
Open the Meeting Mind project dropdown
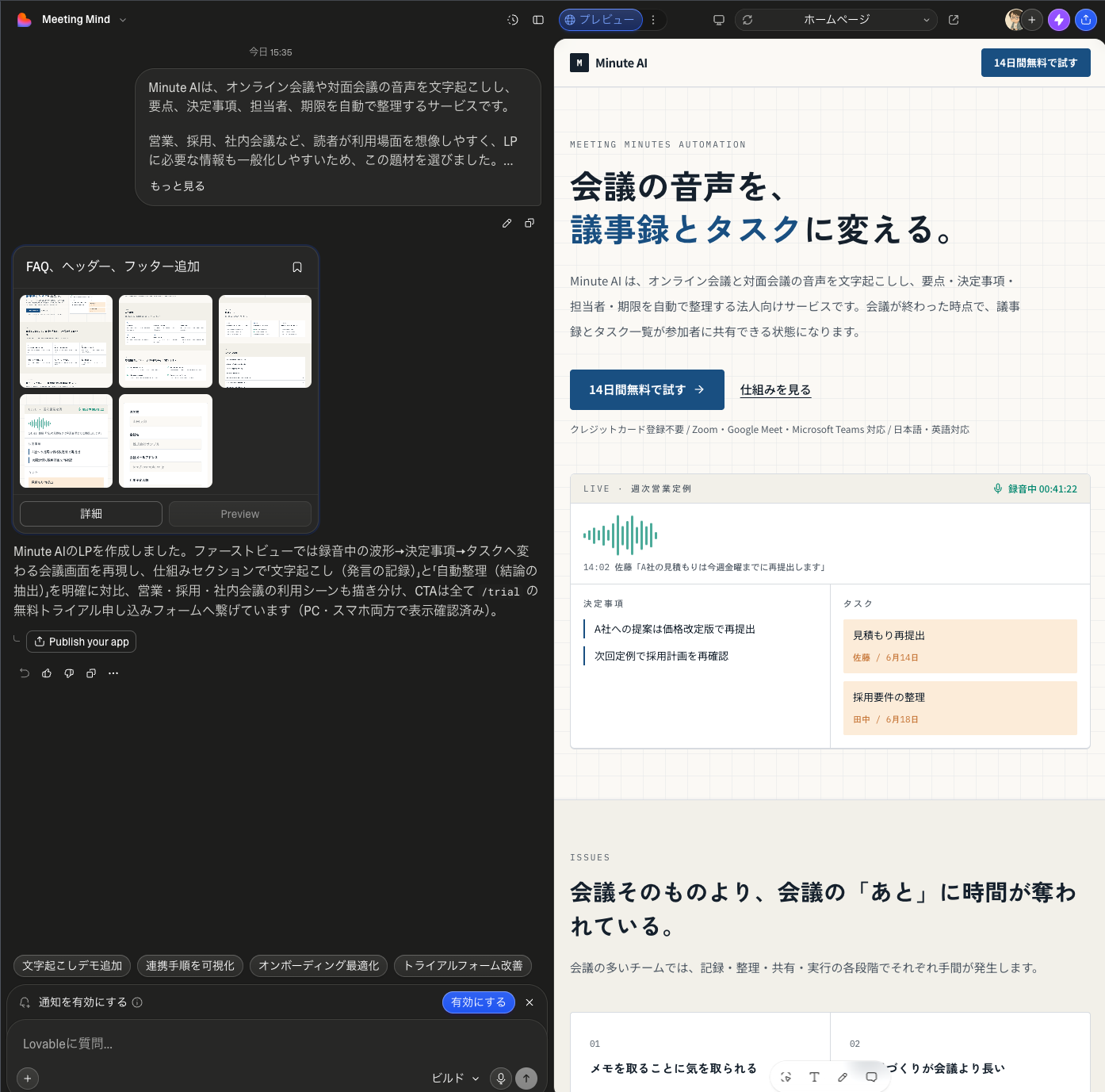click(x=83, y=20)
